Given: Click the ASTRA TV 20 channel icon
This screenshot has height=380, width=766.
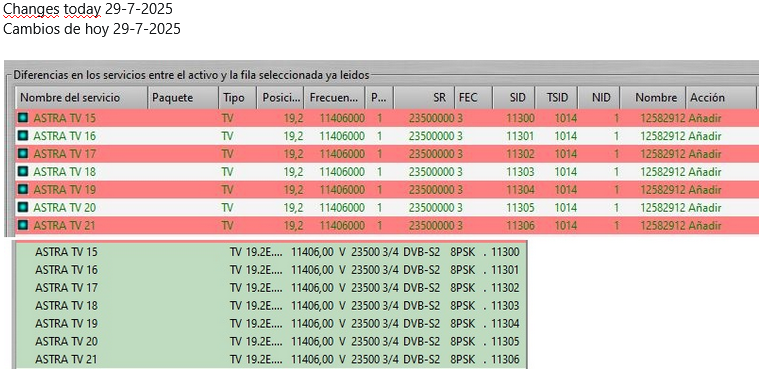Looking at the screenshot, I should pos(22,208).
